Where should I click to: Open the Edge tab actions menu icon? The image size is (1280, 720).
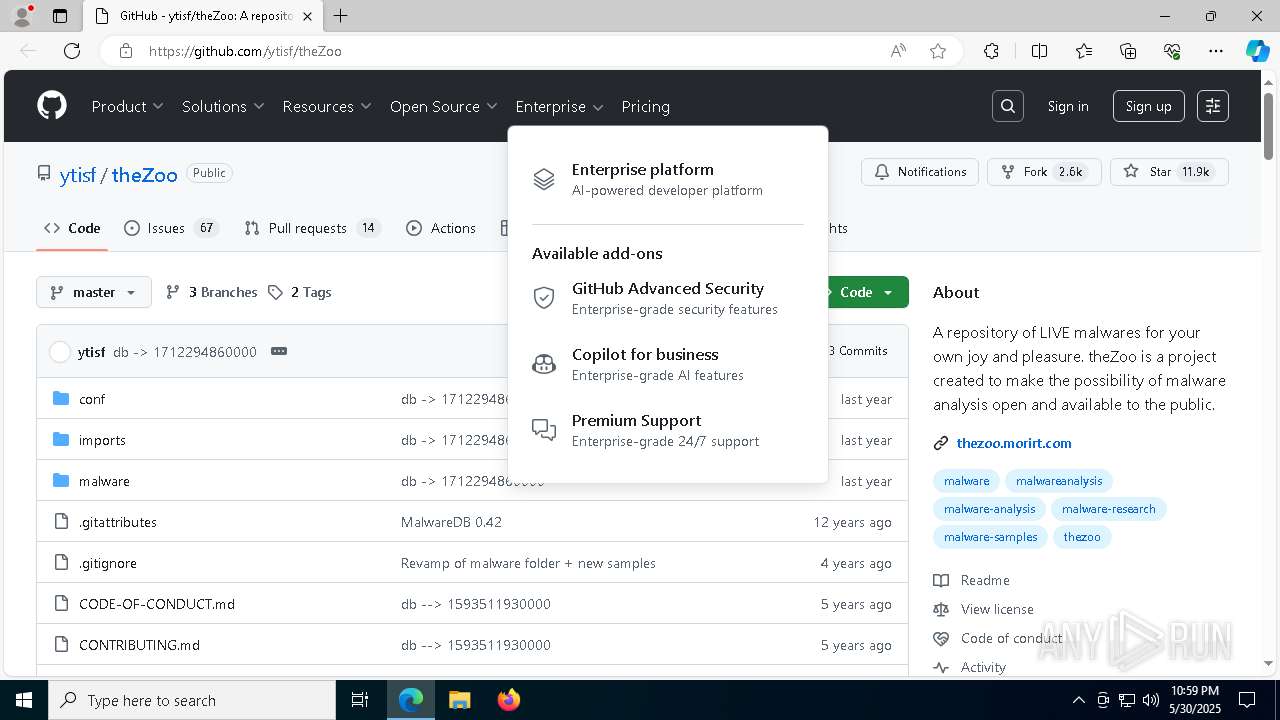click(x=60, y=16)
